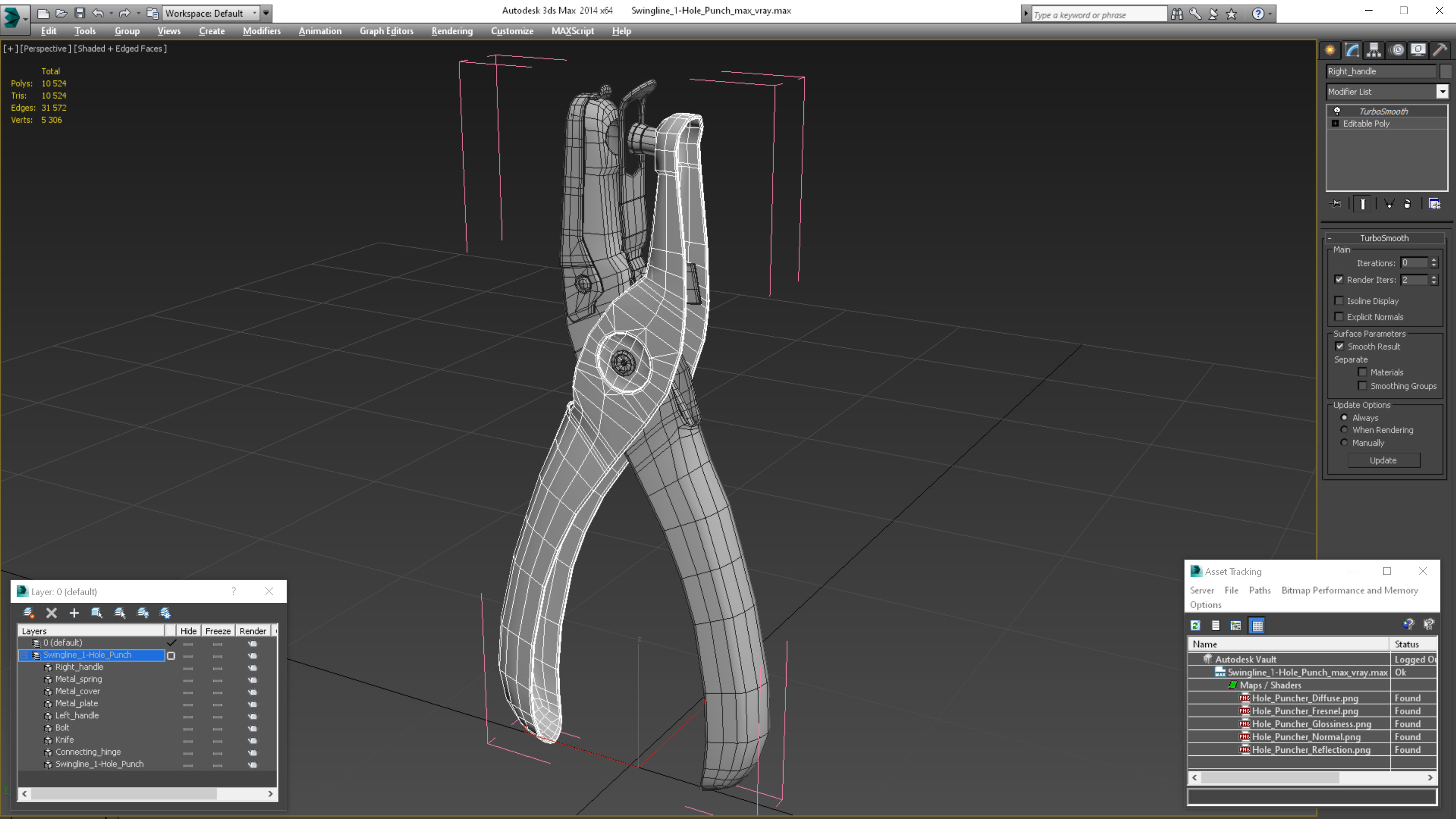The image size is (1456, 819).
Task: Enable the Isoline Display checkbox
Action: 1338,301
